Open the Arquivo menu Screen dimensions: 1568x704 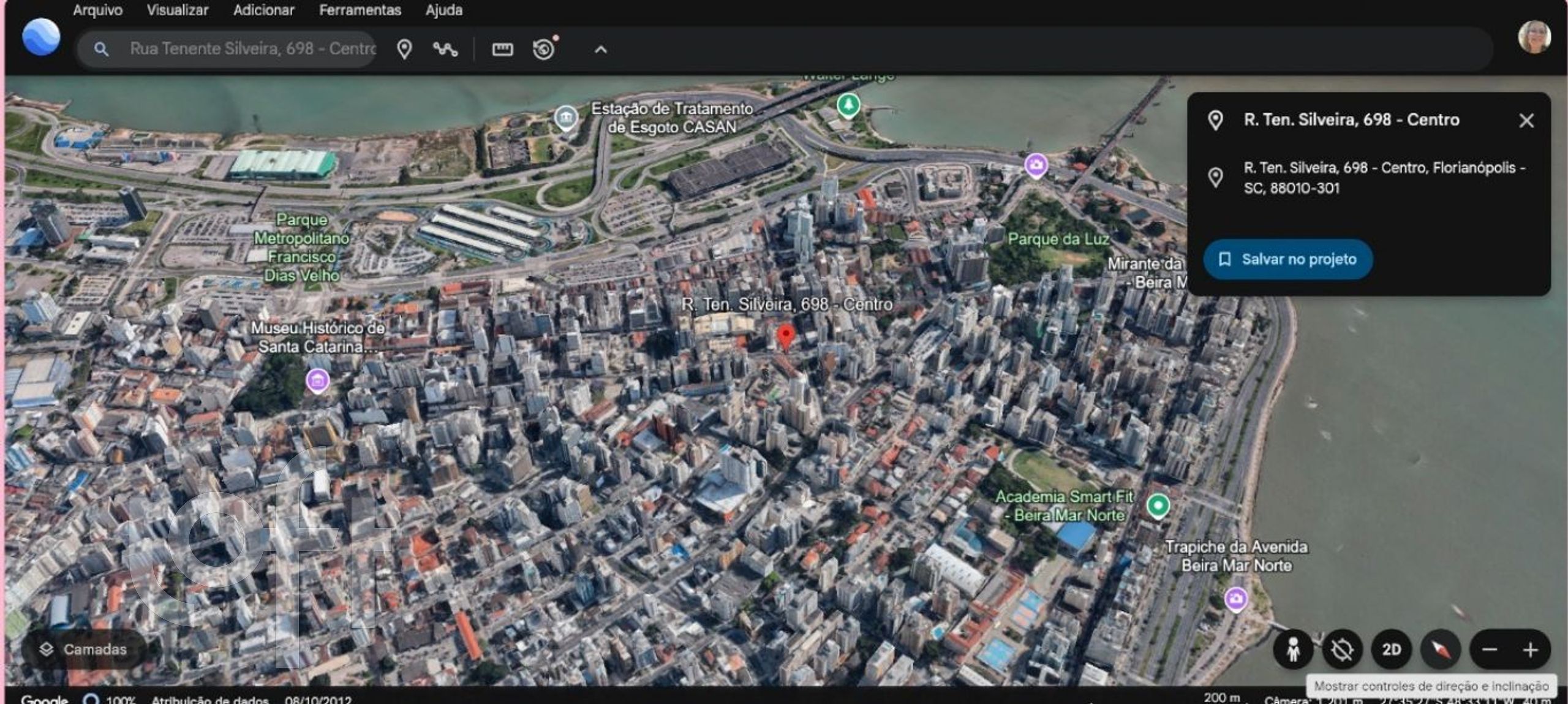coord(97,10)
